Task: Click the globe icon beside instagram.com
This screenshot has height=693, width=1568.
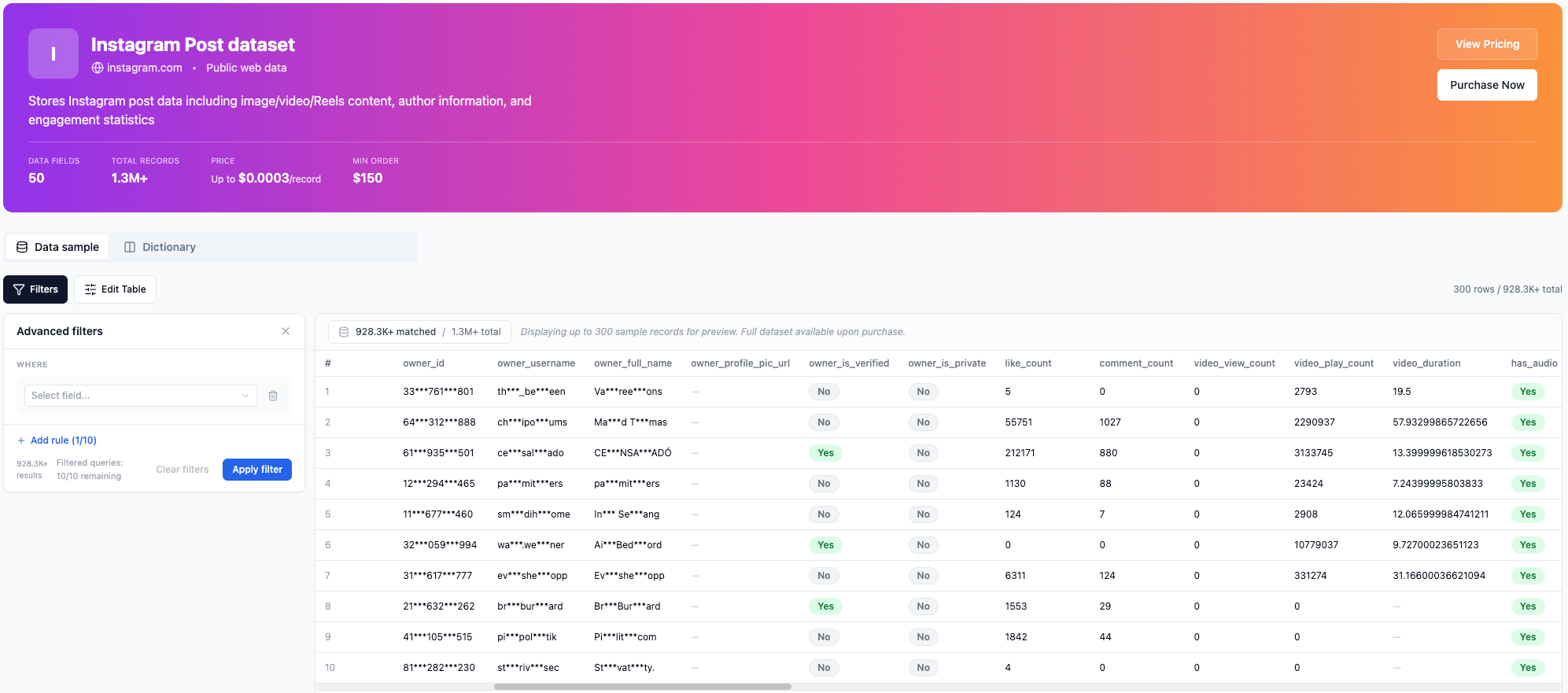Action: [98, 68]
